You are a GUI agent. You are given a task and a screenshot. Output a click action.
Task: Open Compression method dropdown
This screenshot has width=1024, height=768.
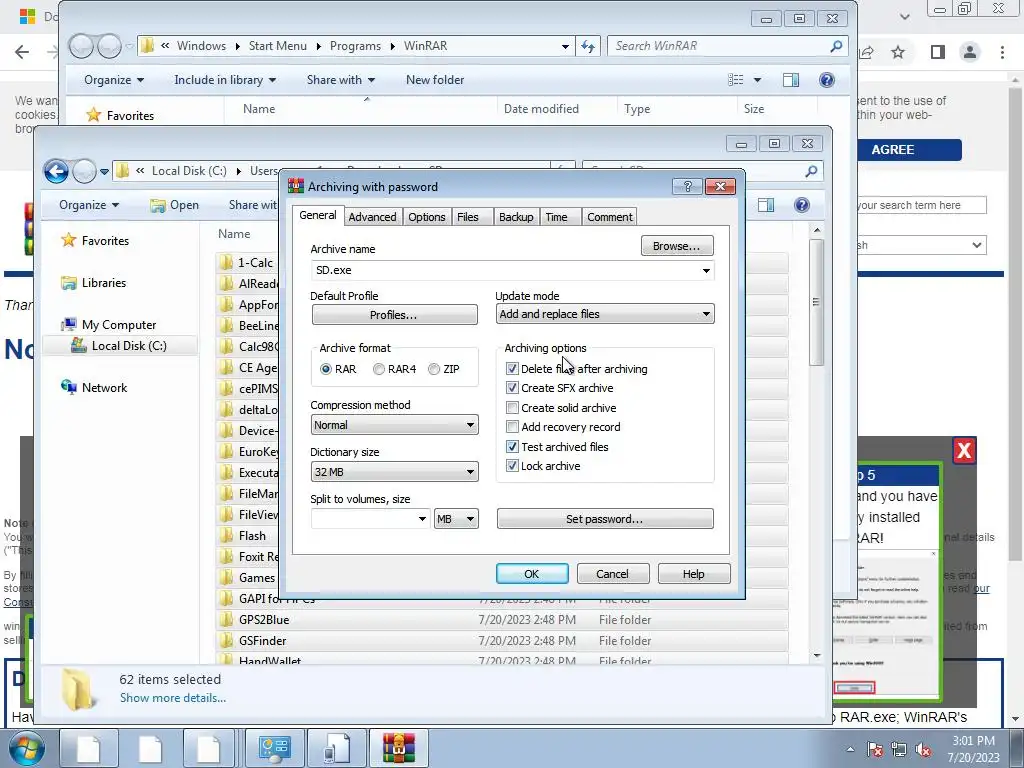tap(394, 425)
